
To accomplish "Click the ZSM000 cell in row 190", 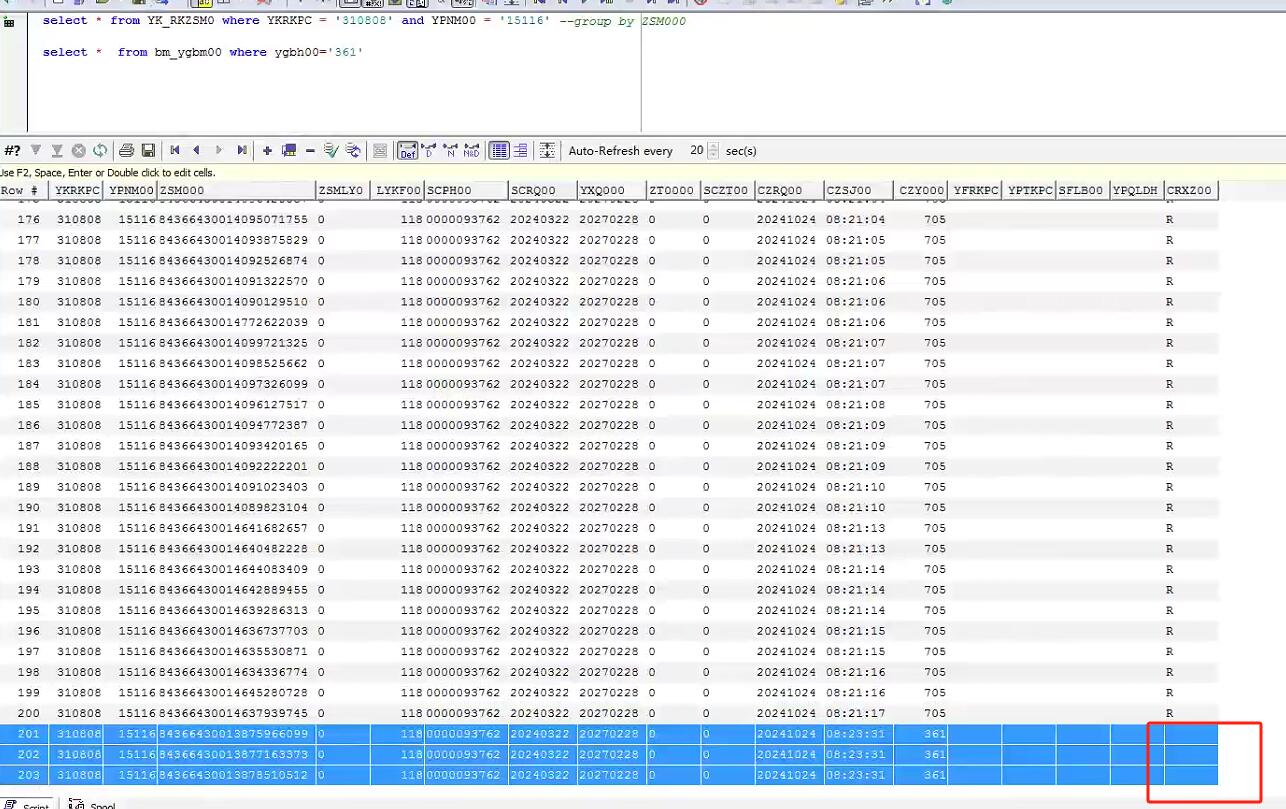I will click(235, 508).
